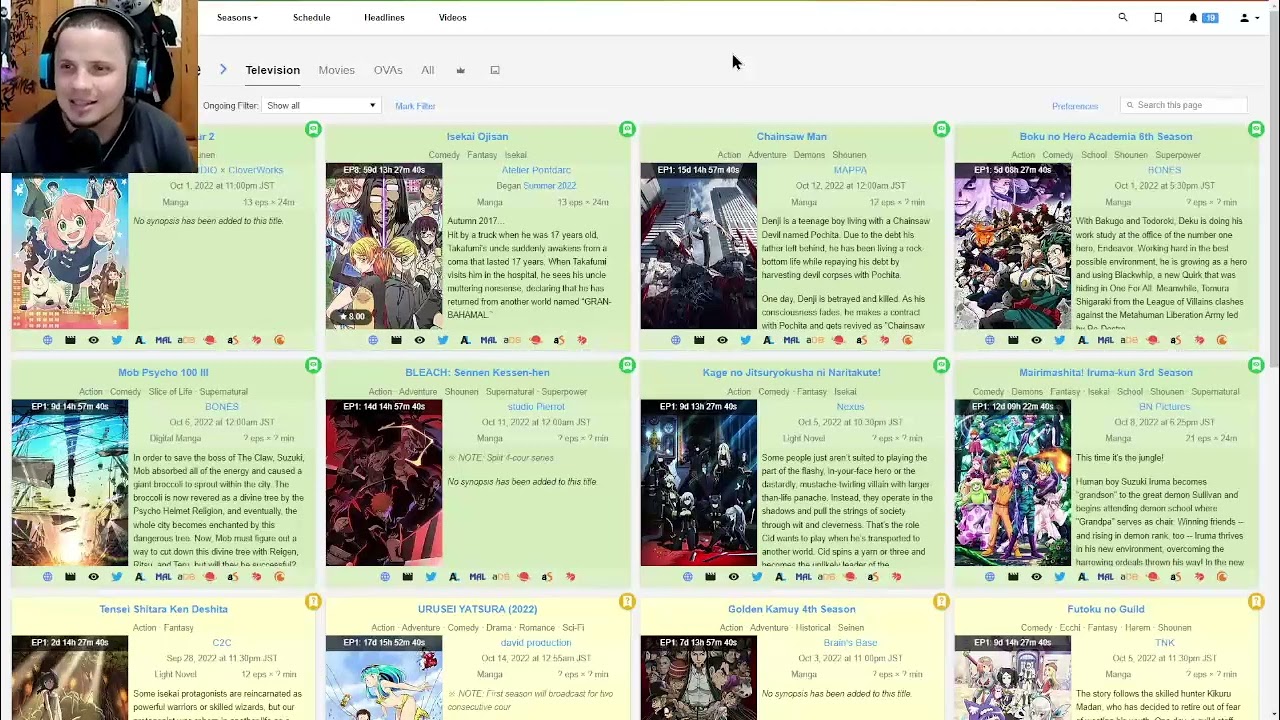Click Kage no Jitsuryokusha eye icon

(x=733, y=576)
